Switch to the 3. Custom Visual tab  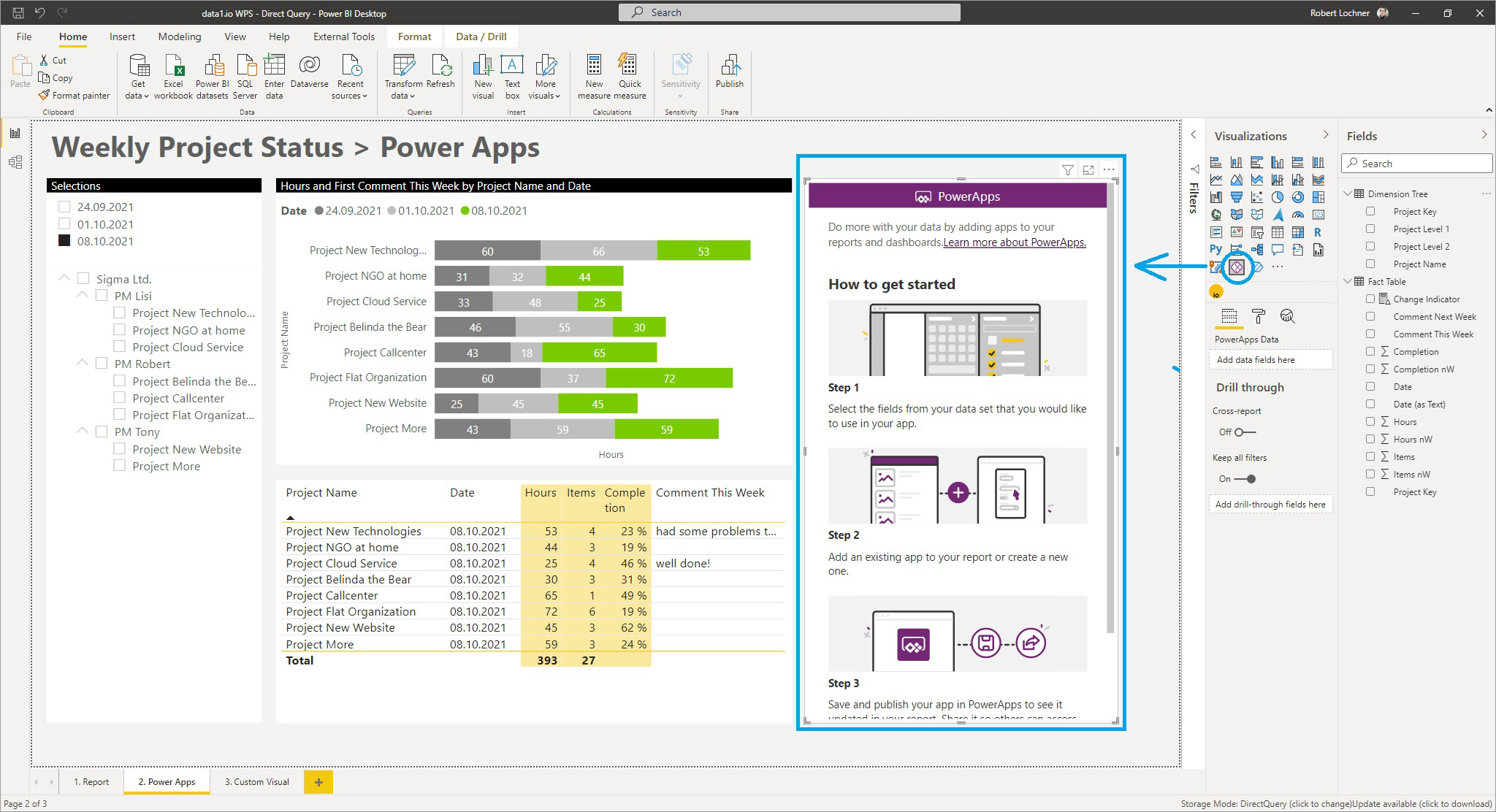256,781
